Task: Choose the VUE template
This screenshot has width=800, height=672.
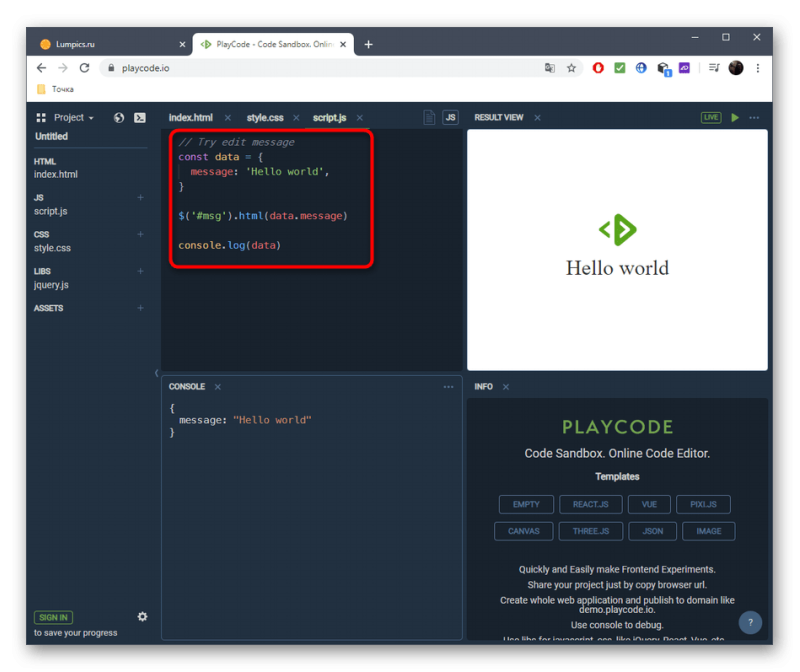Action: tap(649, 505)
